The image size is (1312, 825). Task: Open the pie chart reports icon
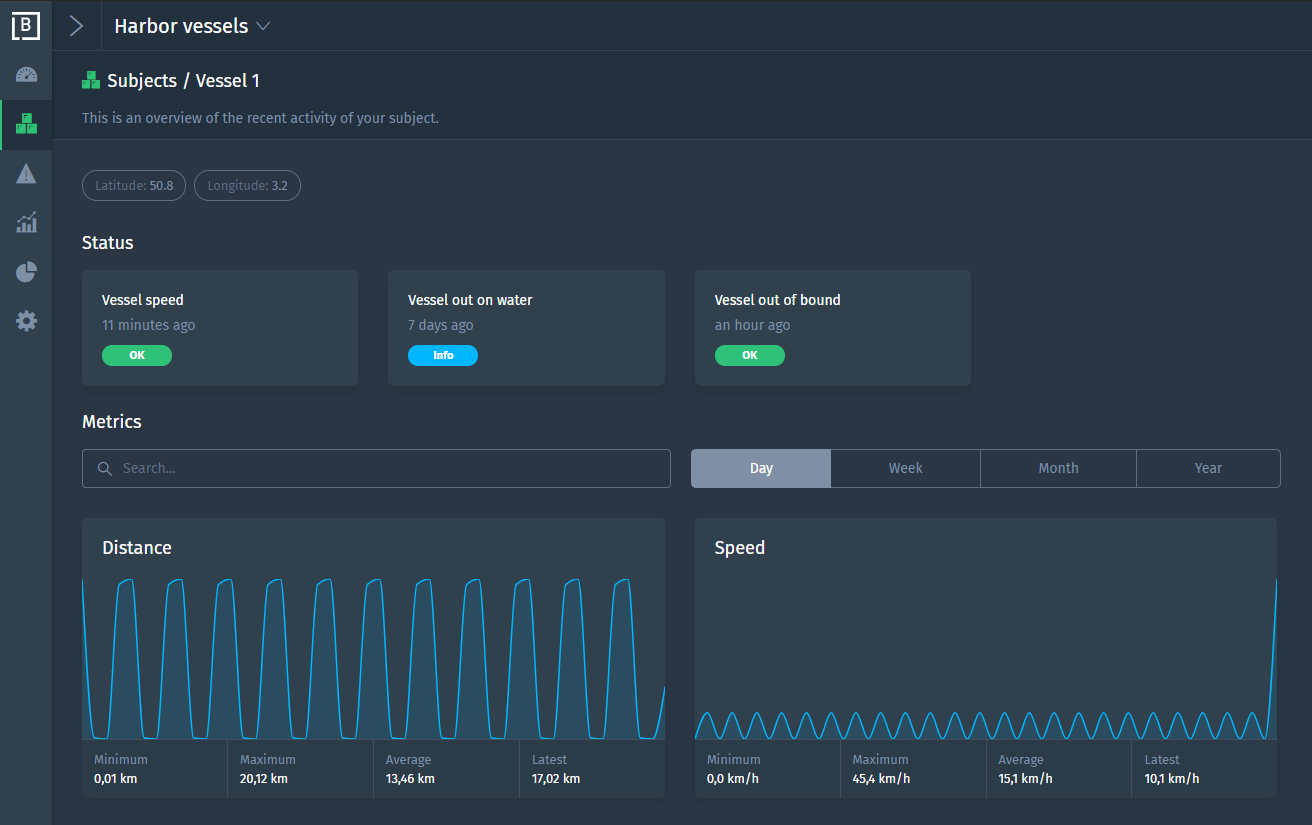[x=26, y=272]
